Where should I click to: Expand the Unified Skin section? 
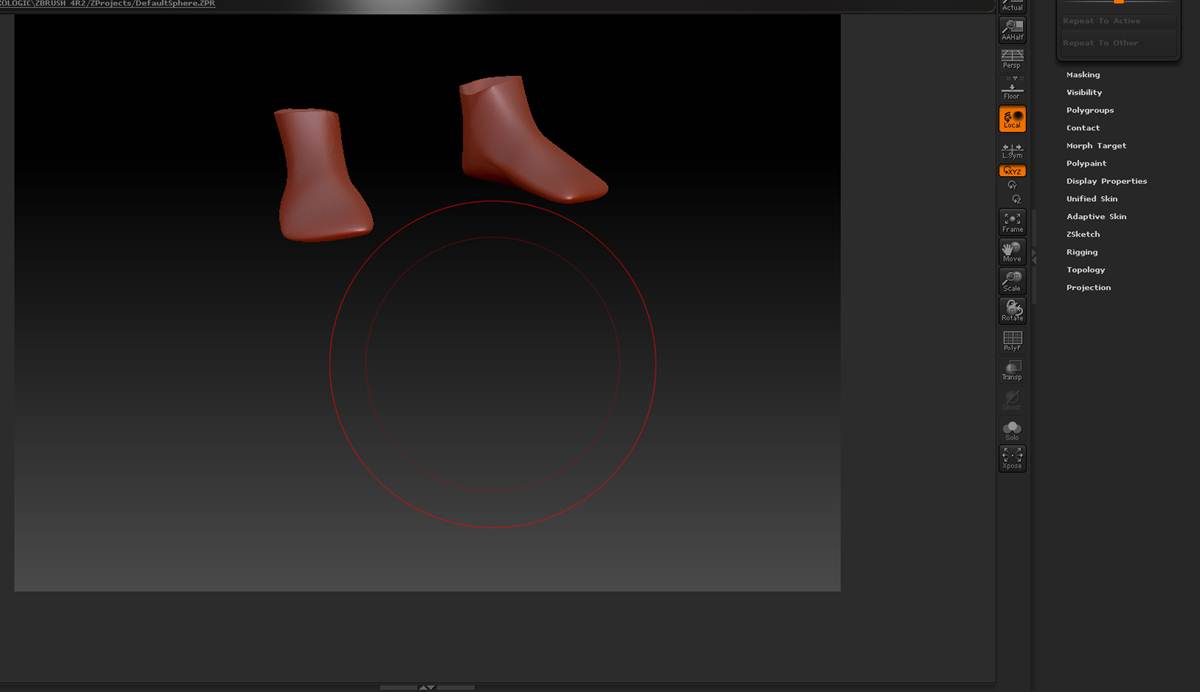click(1092, 199)
